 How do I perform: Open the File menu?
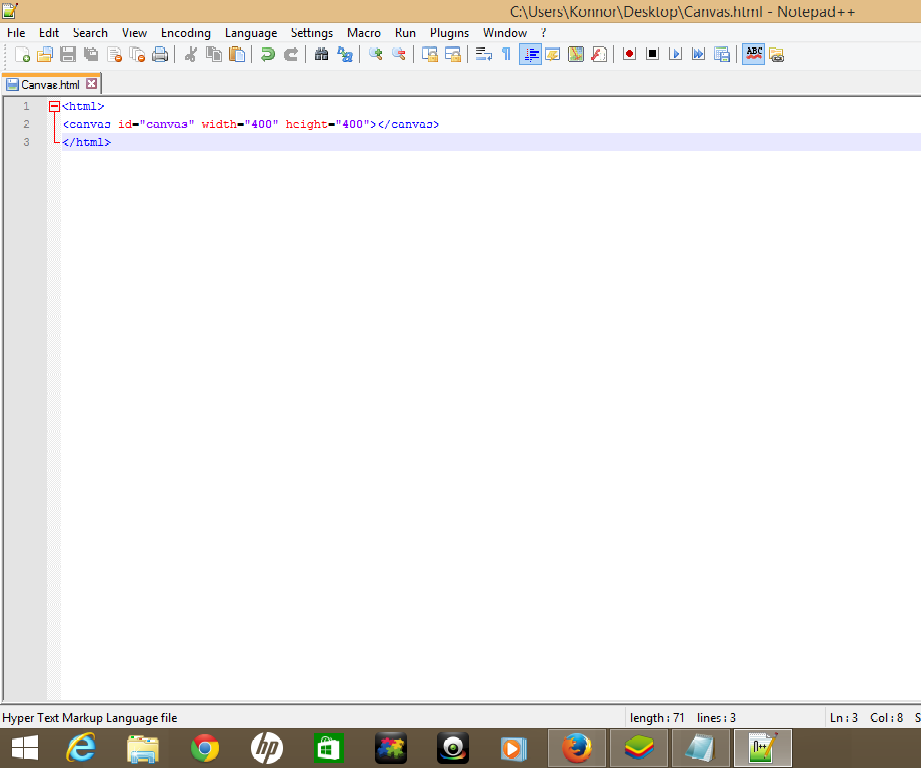pos(16,33)
